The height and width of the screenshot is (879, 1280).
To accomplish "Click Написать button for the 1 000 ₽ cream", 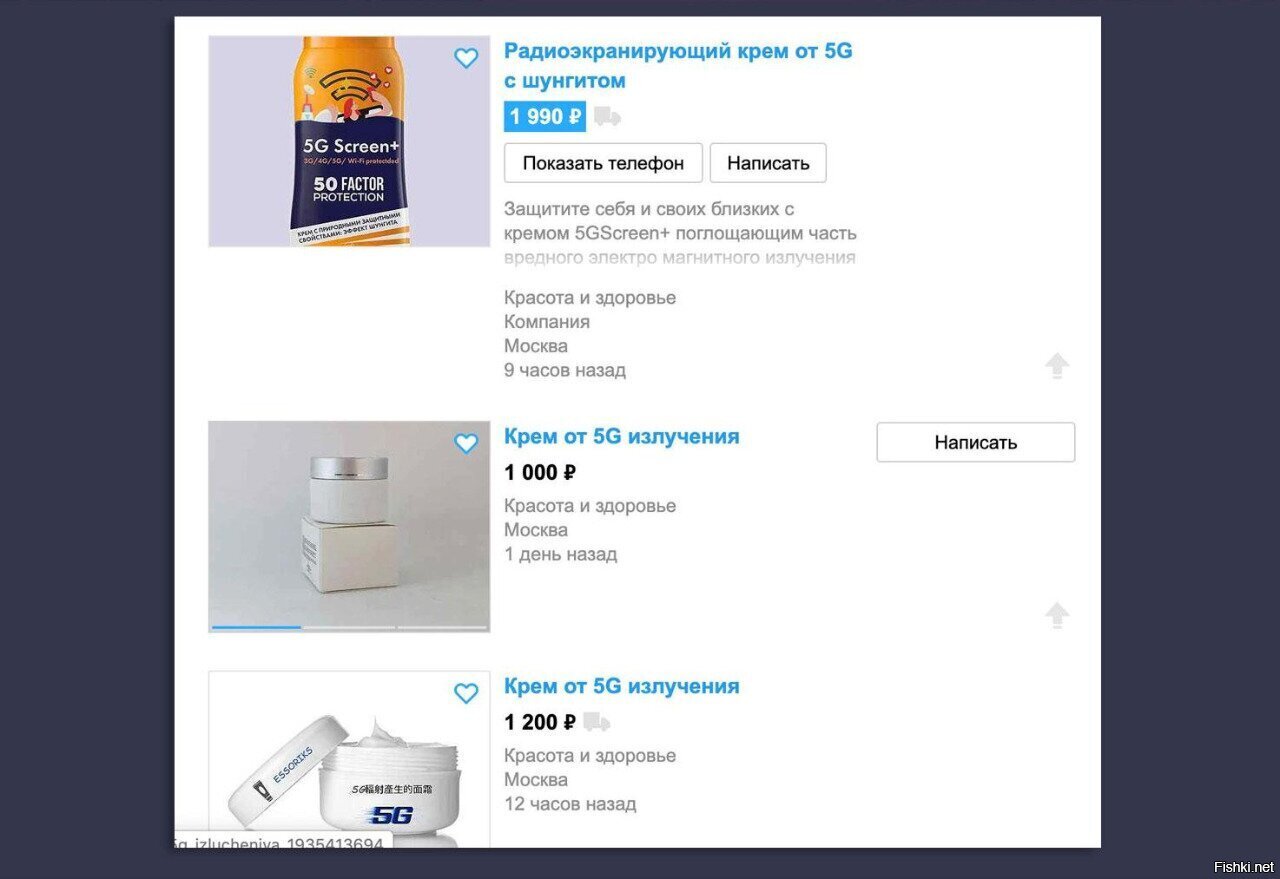I will pyautogui.click(x=976, y=442).
